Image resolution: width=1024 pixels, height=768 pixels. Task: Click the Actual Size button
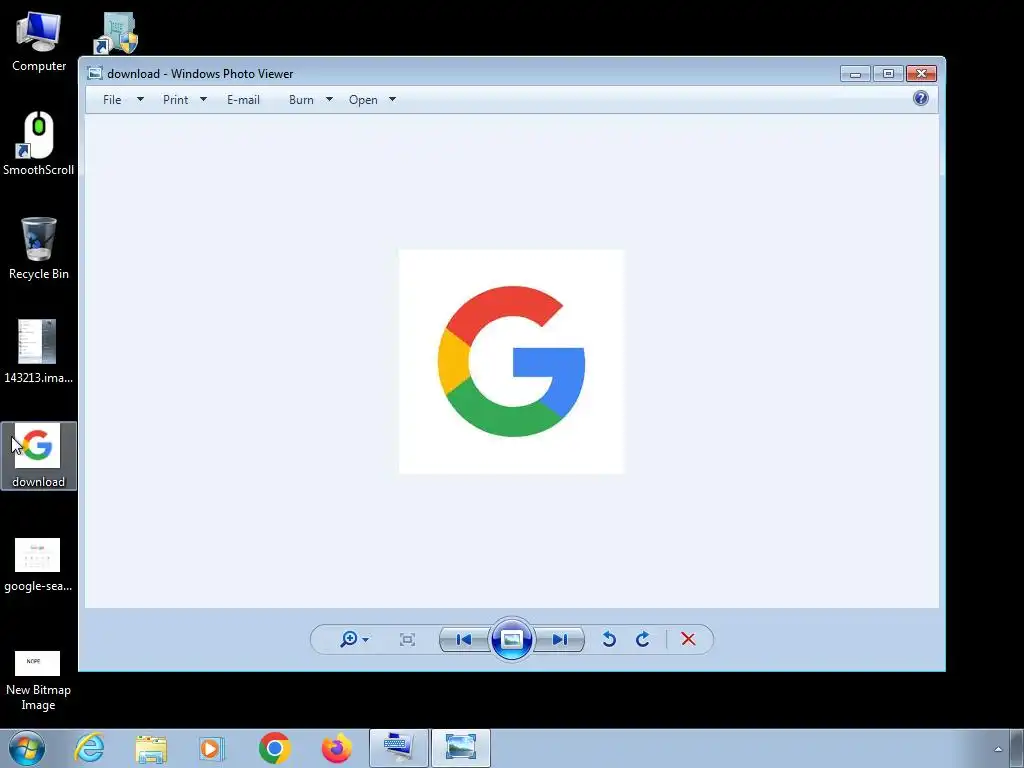point(408,639)
